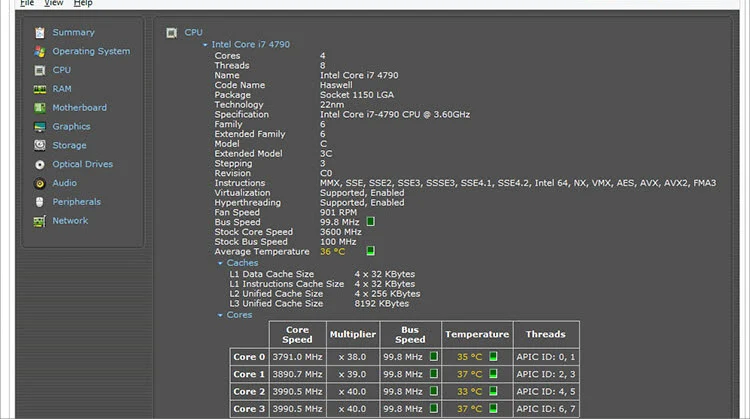Show the Graphics section
This screenshot has height=419, width=750.
click(x=71, y=127)
